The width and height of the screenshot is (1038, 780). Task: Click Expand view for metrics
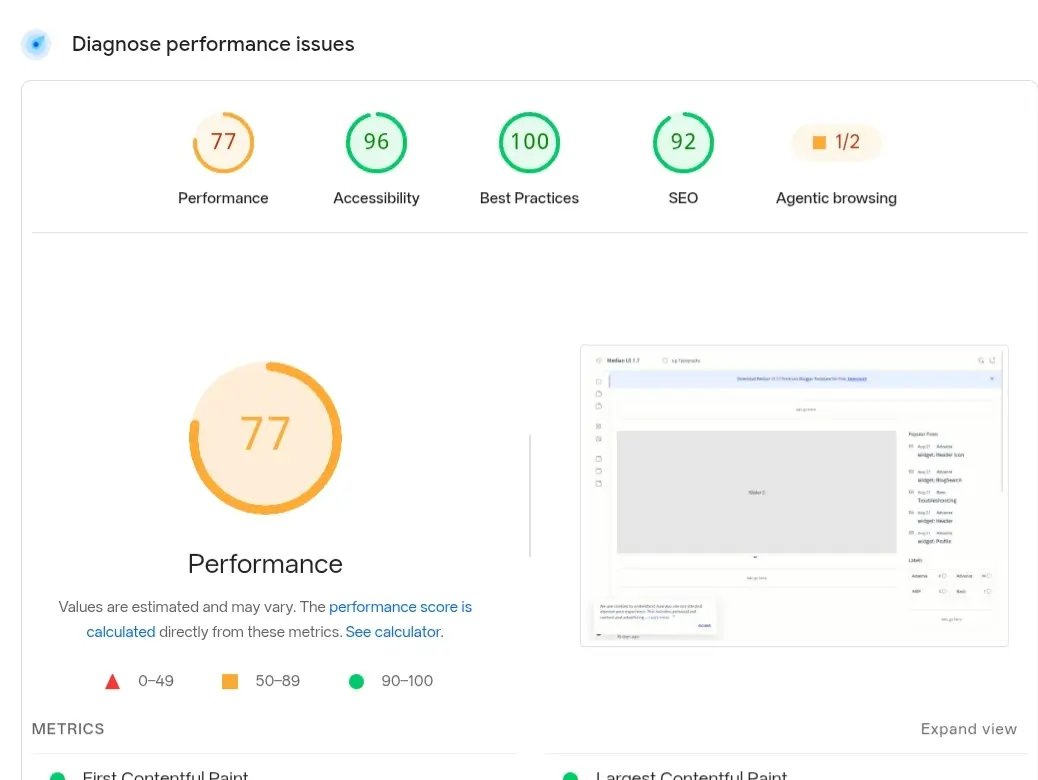click(968, 728)
